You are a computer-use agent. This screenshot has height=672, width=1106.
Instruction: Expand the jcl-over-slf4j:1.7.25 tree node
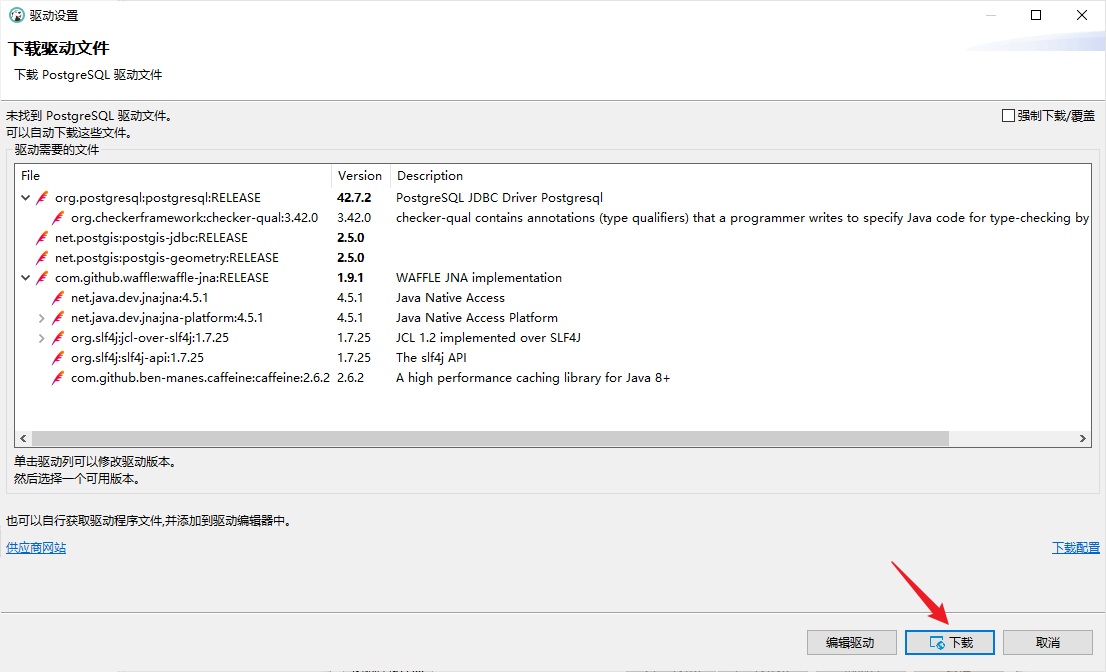[41, 338]
